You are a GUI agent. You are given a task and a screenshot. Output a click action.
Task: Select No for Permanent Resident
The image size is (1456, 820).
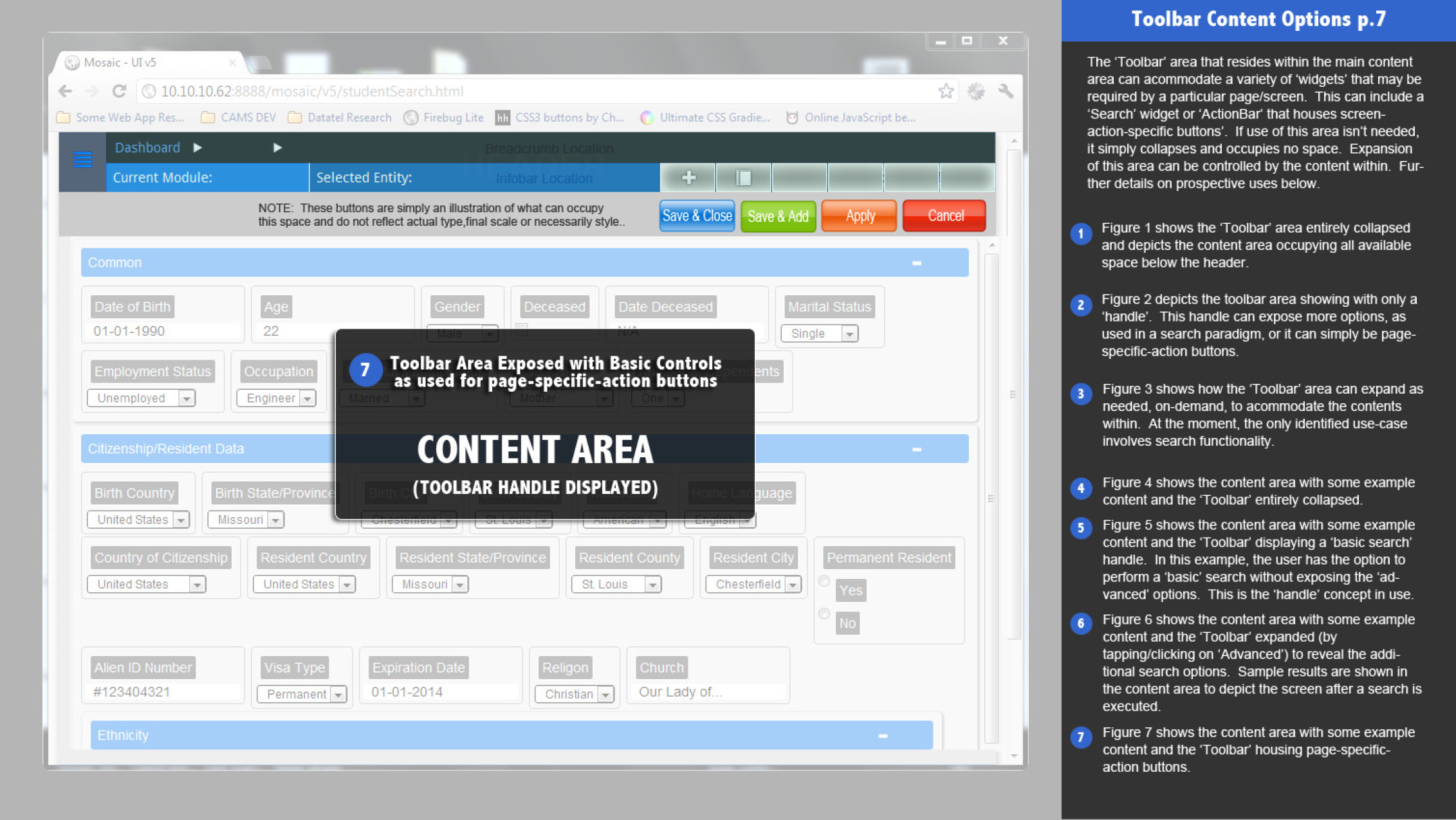pyautogui.click(x=824, y=614)
